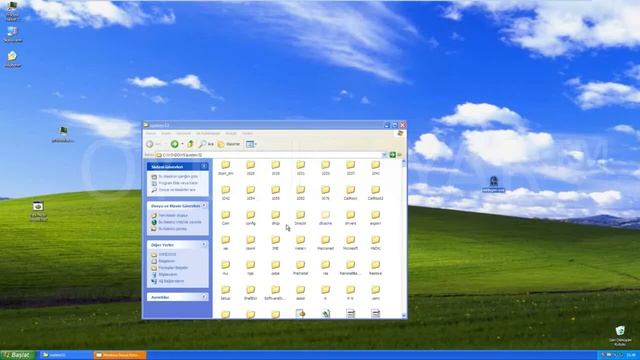The height and width of the screenshot is (360, 640).
Task: Select the Microsoft folder
Action: click(351, 242)
